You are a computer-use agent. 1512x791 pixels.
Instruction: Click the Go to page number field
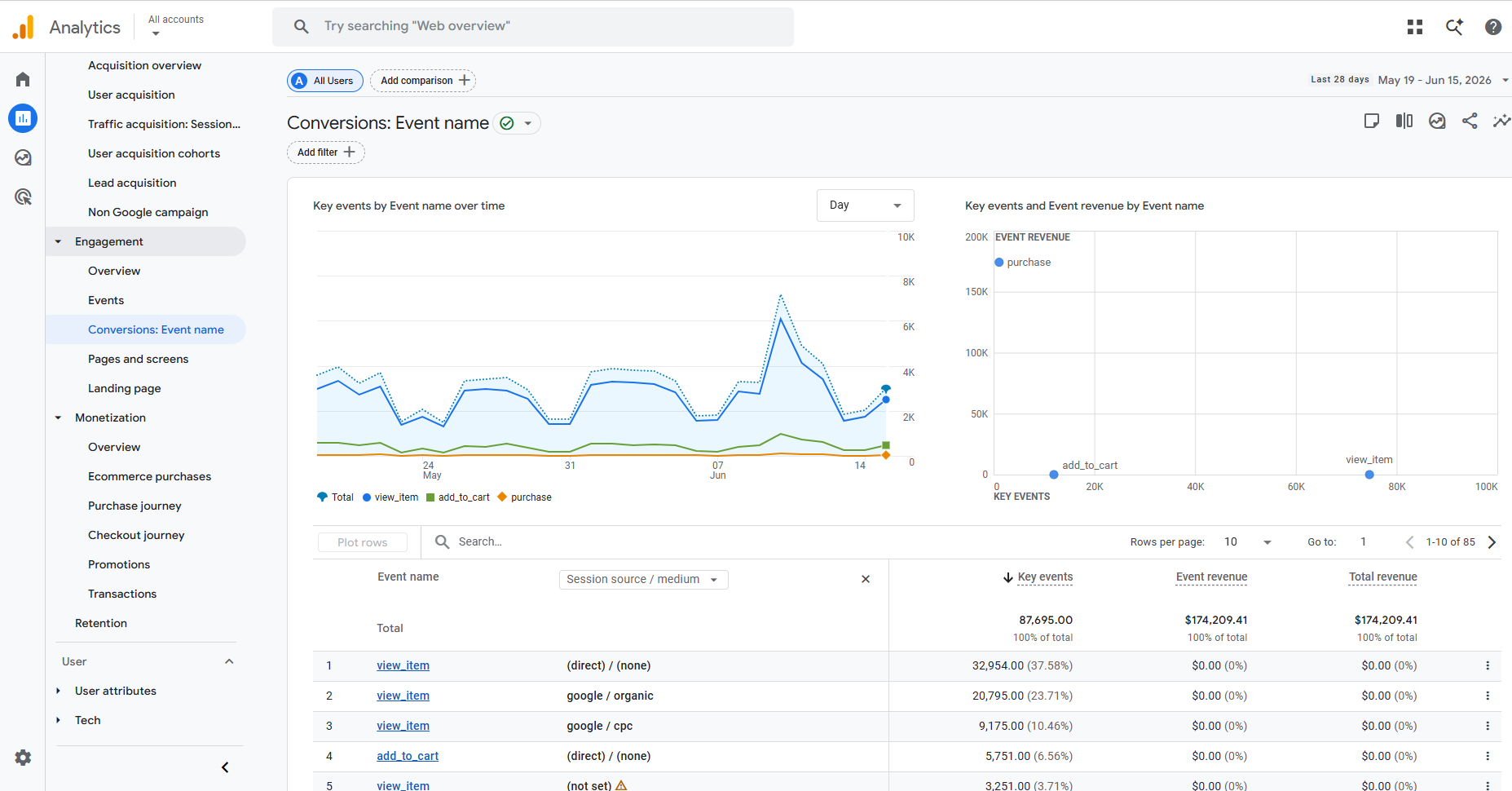point(1363,542)
